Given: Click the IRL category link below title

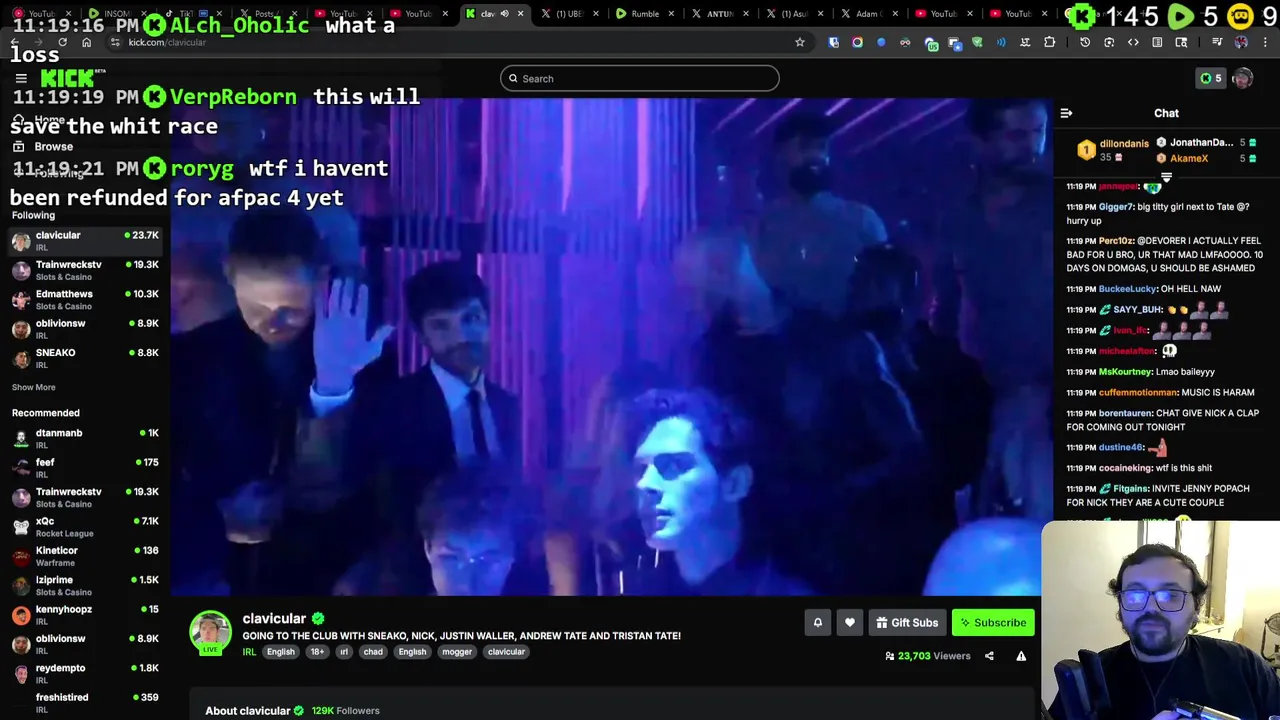Looking at the screenshot, I should (x=249, y=652).
